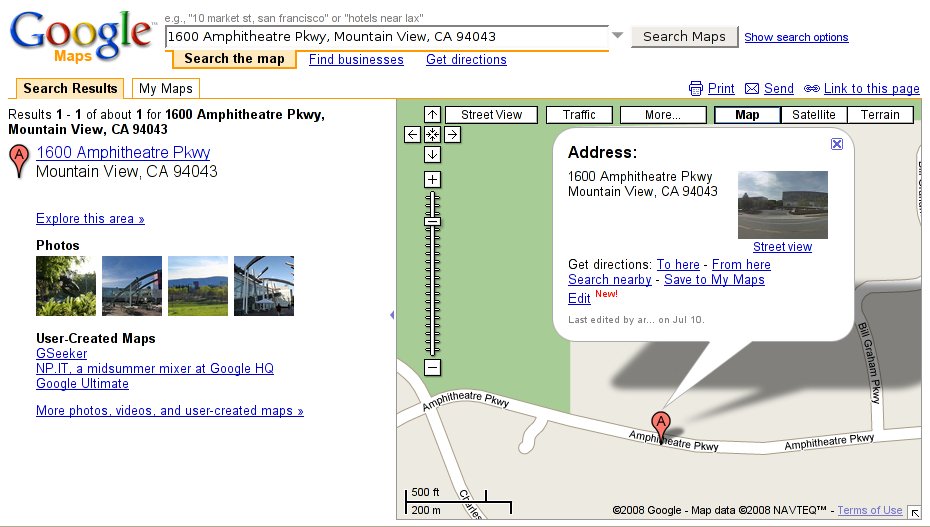Screen dimensions: 930x527
Task: Open the Search Results tab
Action: (x=70, y=88)
